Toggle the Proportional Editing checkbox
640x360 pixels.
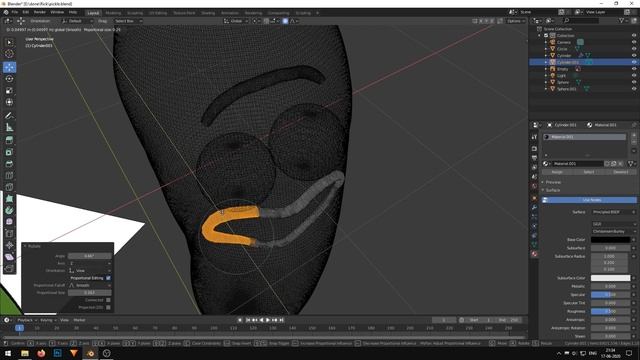(108, 278)
